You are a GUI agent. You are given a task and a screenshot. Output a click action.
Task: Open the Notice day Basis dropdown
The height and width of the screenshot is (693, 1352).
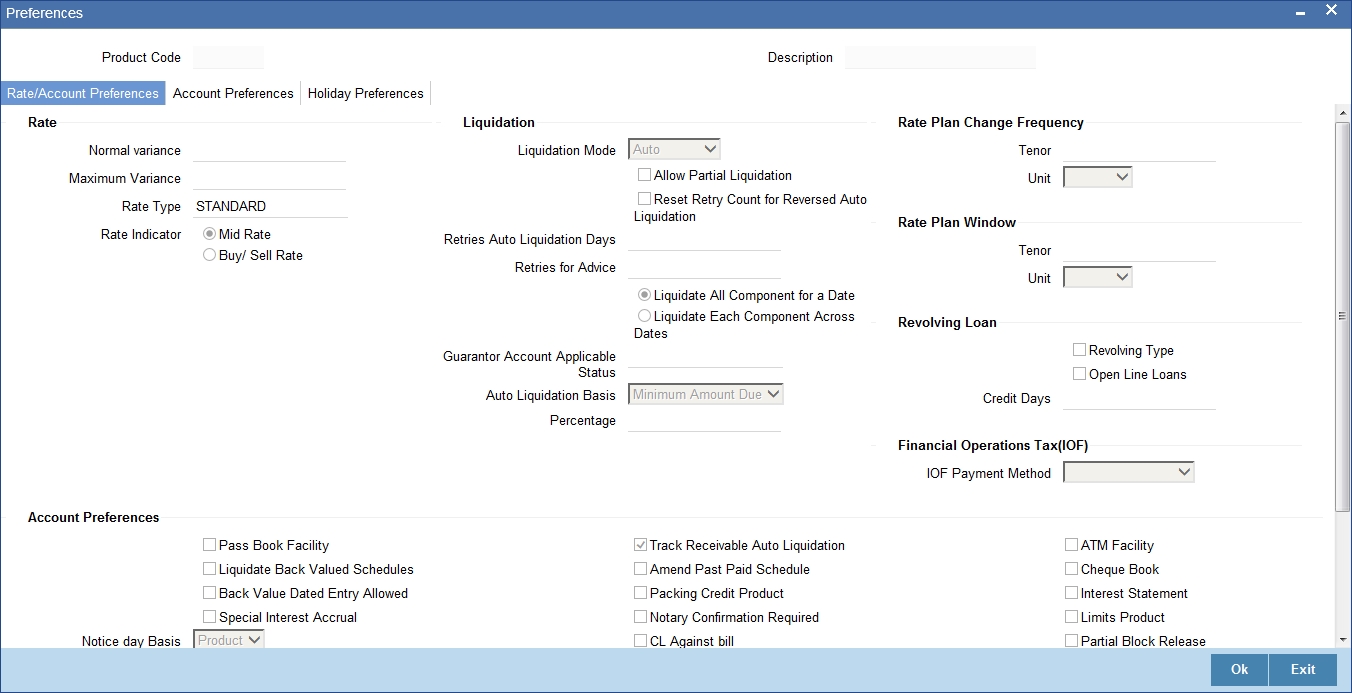point(228,640)
